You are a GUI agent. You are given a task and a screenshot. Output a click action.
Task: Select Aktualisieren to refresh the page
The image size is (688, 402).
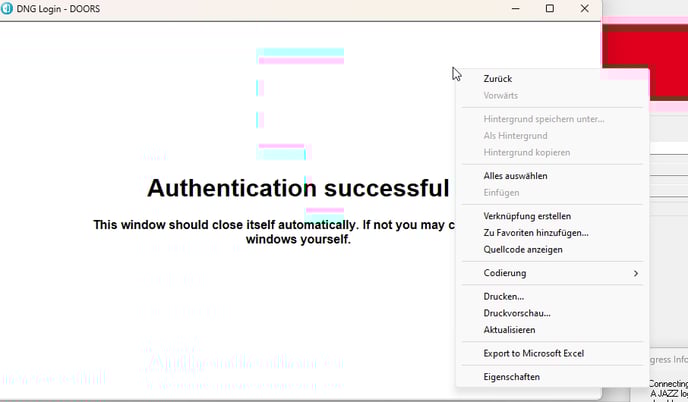click(x=509, y=330)
